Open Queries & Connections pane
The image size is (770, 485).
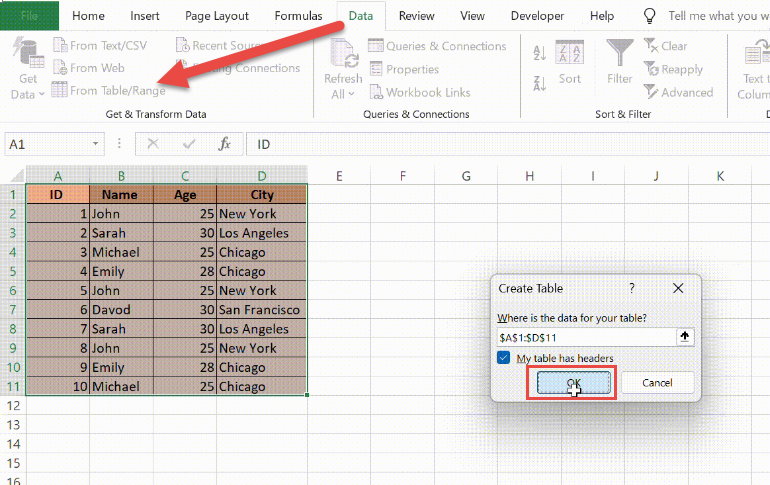coord(437,46)
